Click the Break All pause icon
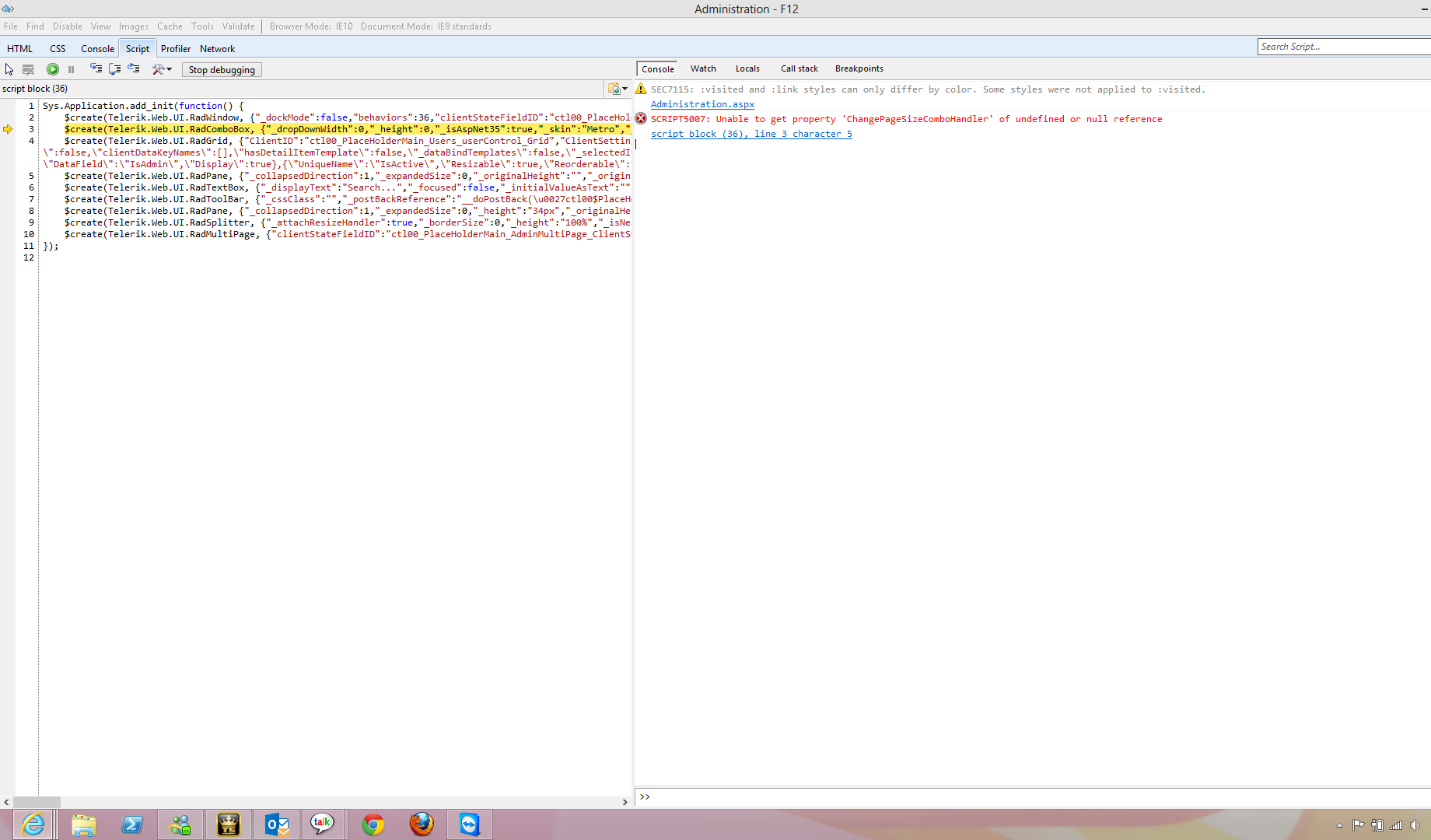This screenshot has width=1431, height=840. (x=71, y=69)
